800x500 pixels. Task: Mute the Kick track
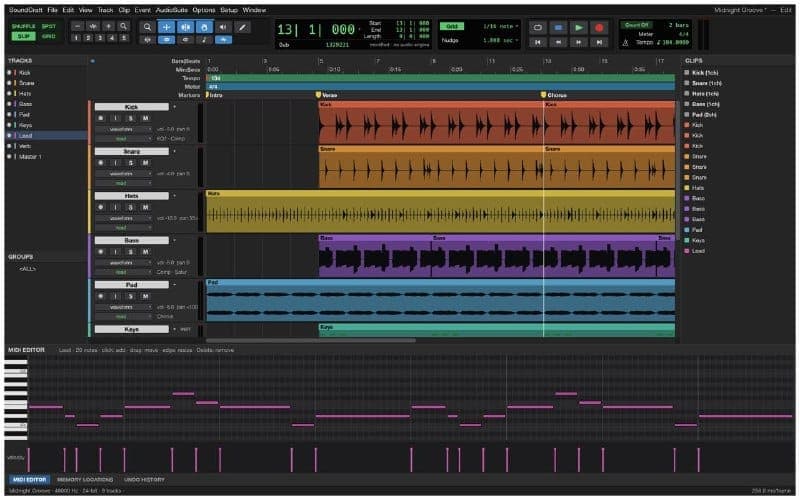tap(145, 118)
